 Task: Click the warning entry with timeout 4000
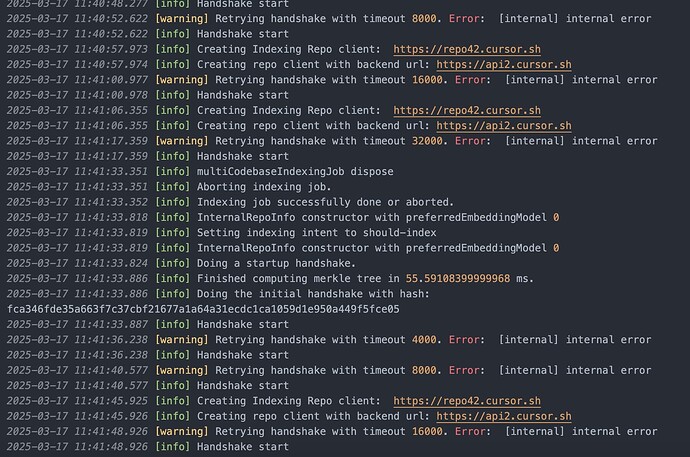click(329, 340)
